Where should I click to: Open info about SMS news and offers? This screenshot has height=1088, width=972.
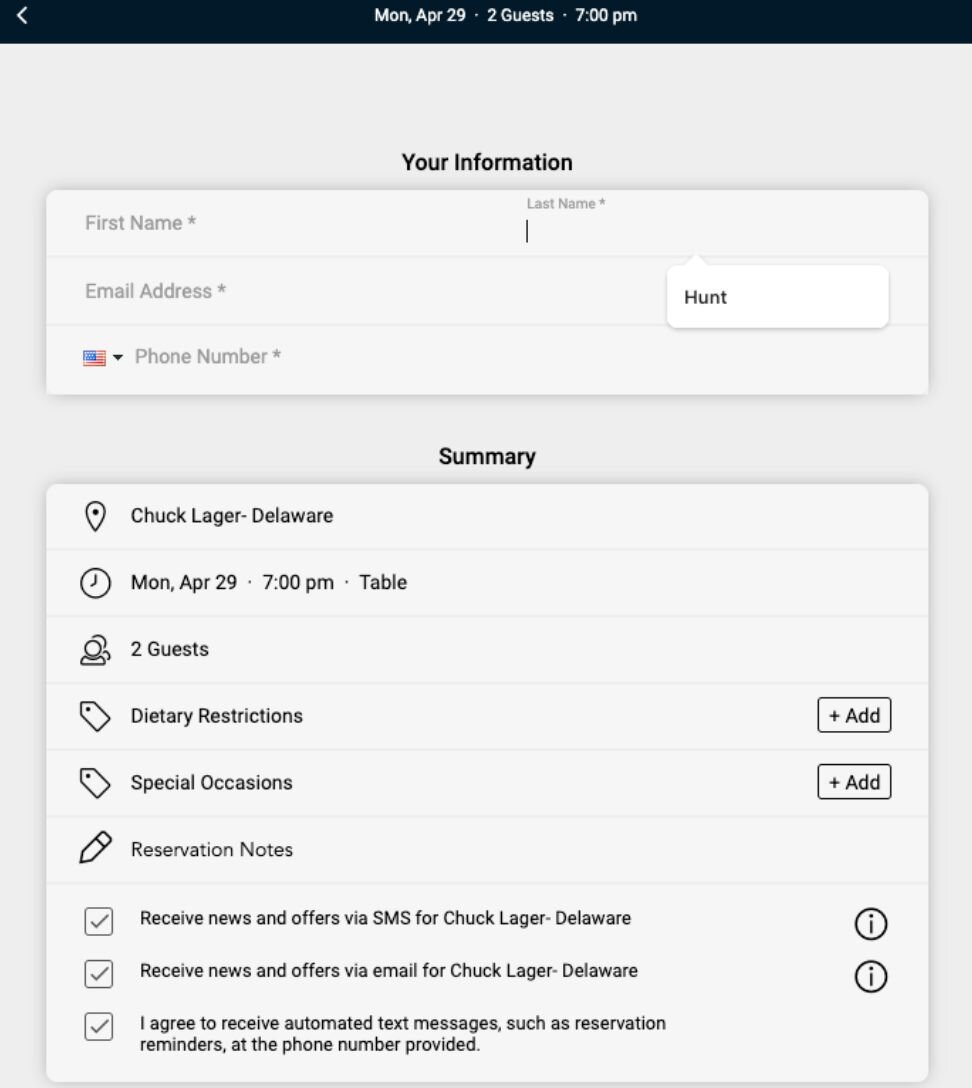[x=871, y=925]
